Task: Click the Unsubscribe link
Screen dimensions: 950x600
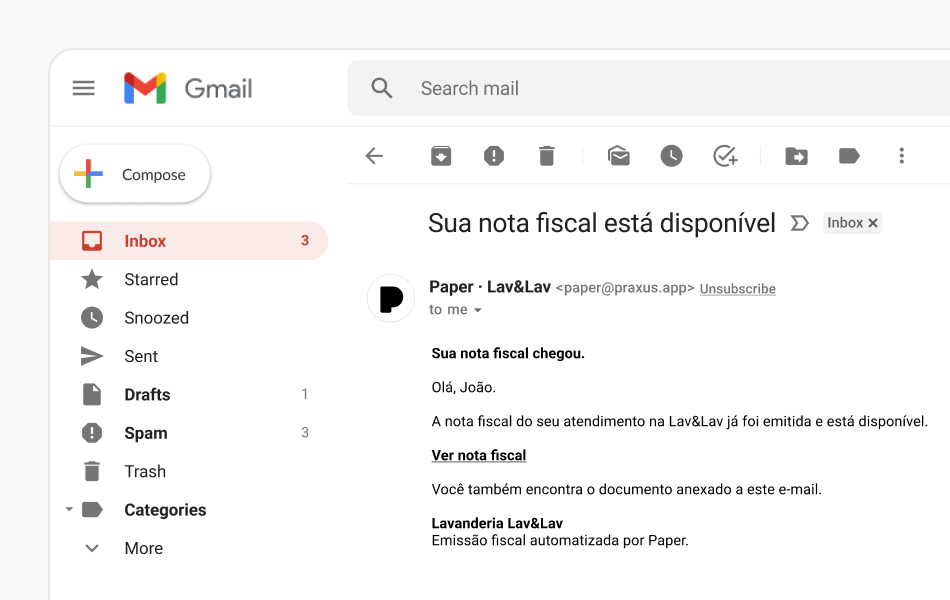Action: coord(737,288)
